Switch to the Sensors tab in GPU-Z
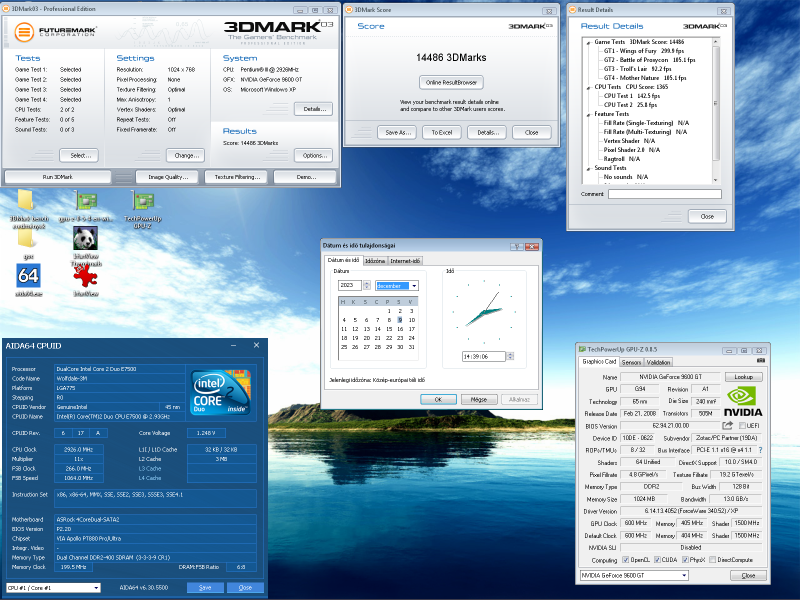Image resolution: width=800 pixels, height=600 pixels. tap(631, 362)
